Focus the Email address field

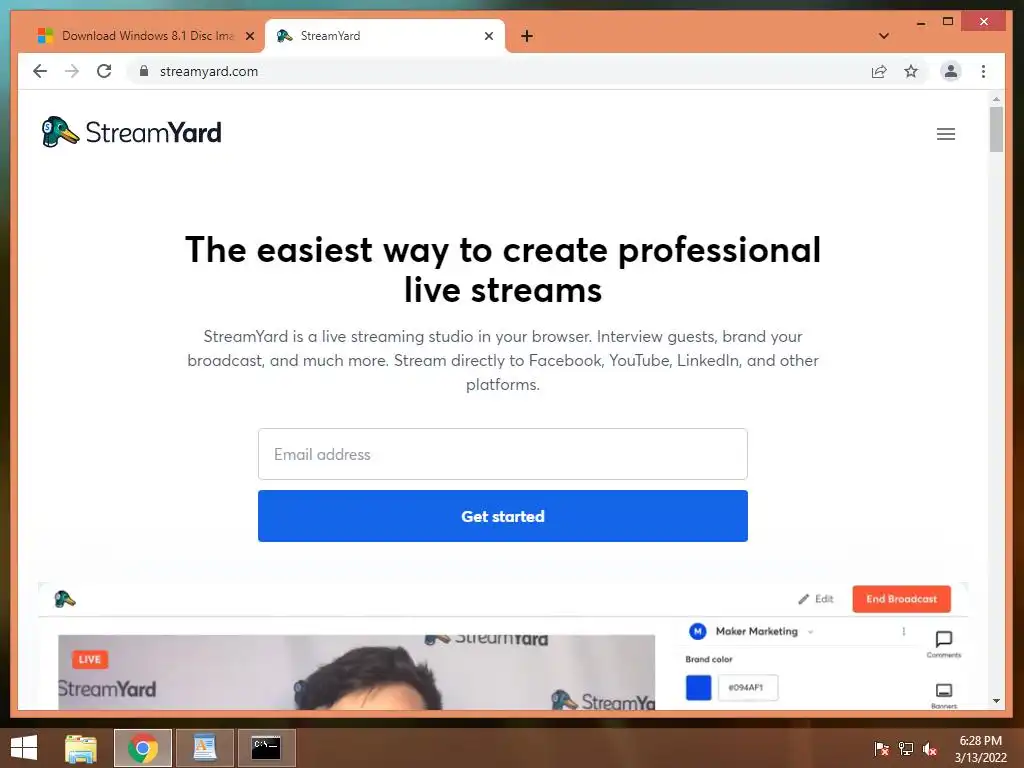tap(503, 454)
